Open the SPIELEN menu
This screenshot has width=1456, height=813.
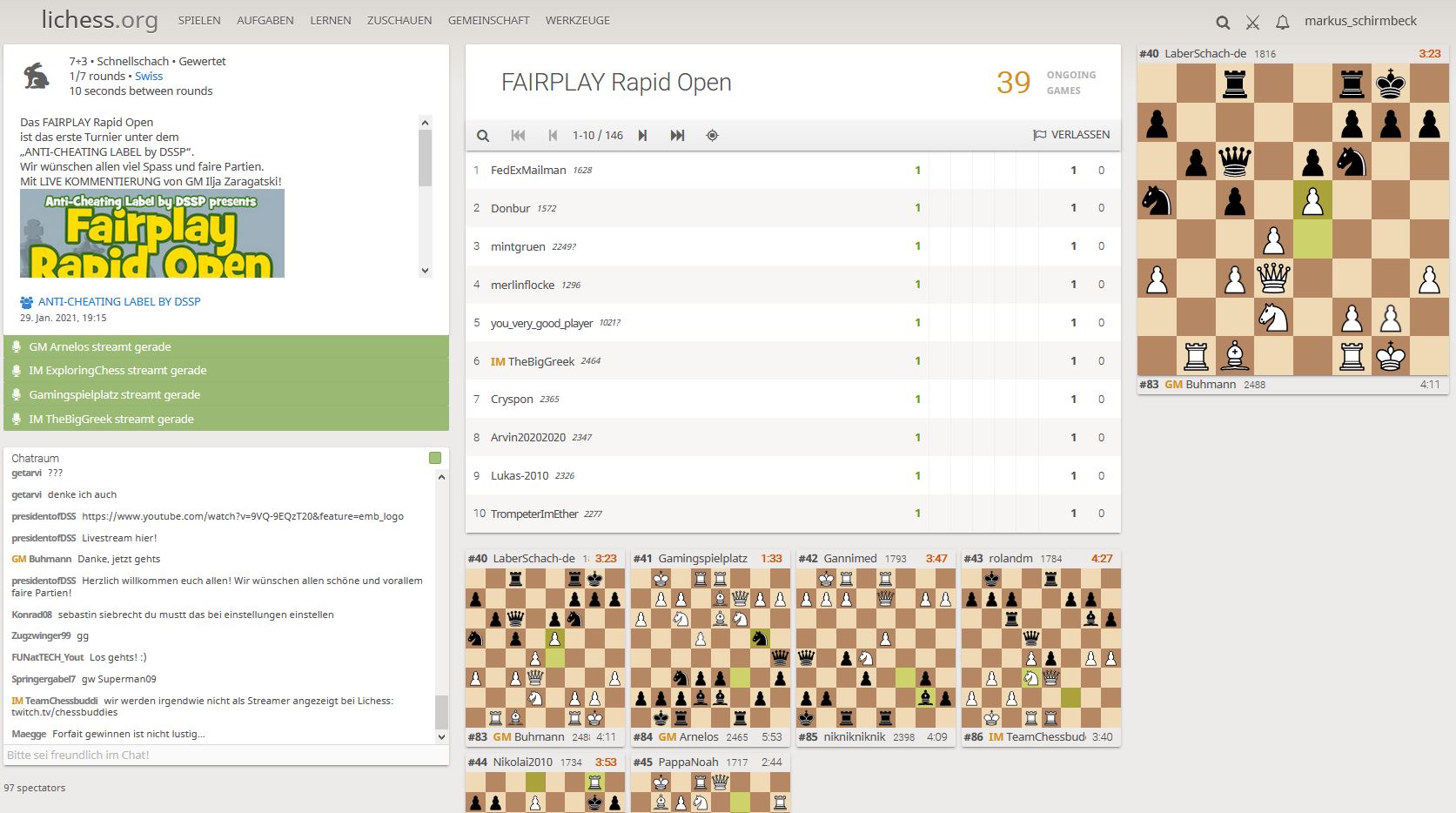199,20
